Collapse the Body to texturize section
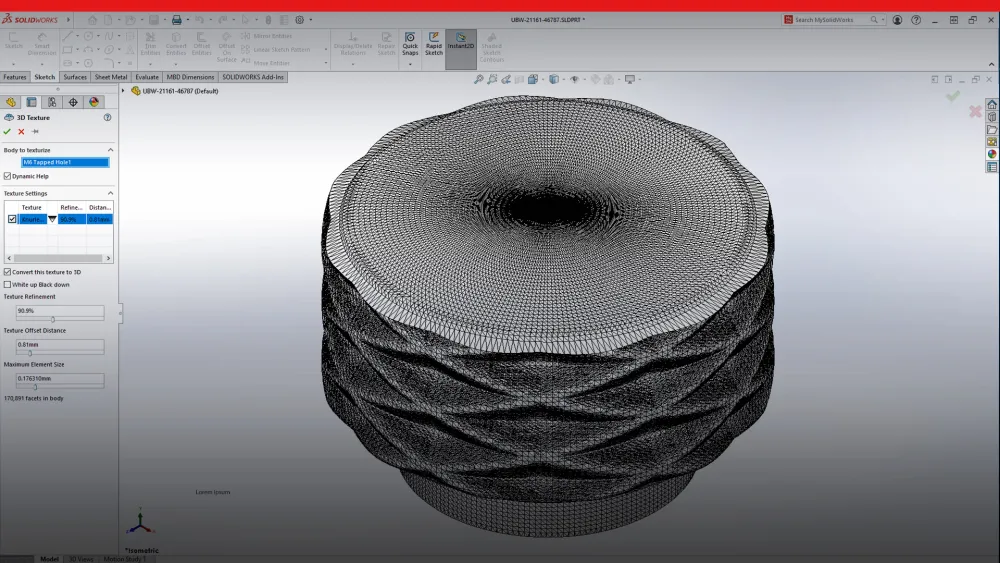This screenshot has width=1000, height=563. [110, 150]
